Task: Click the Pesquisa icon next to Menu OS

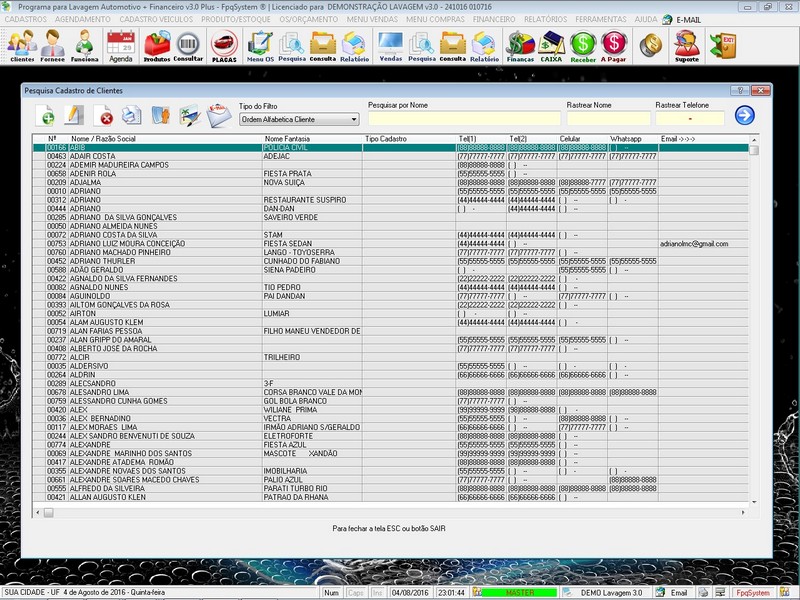Action: 292,46
